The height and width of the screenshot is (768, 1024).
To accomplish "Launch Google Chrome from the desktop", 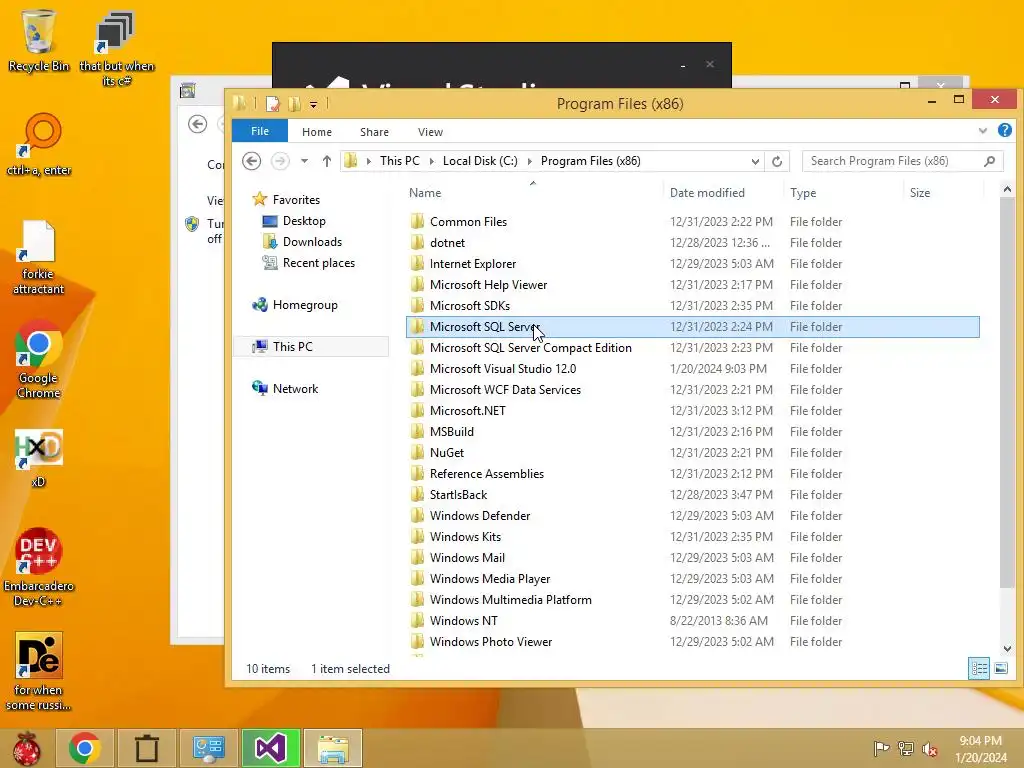I will pyautogui.click(x=39, y=359).
